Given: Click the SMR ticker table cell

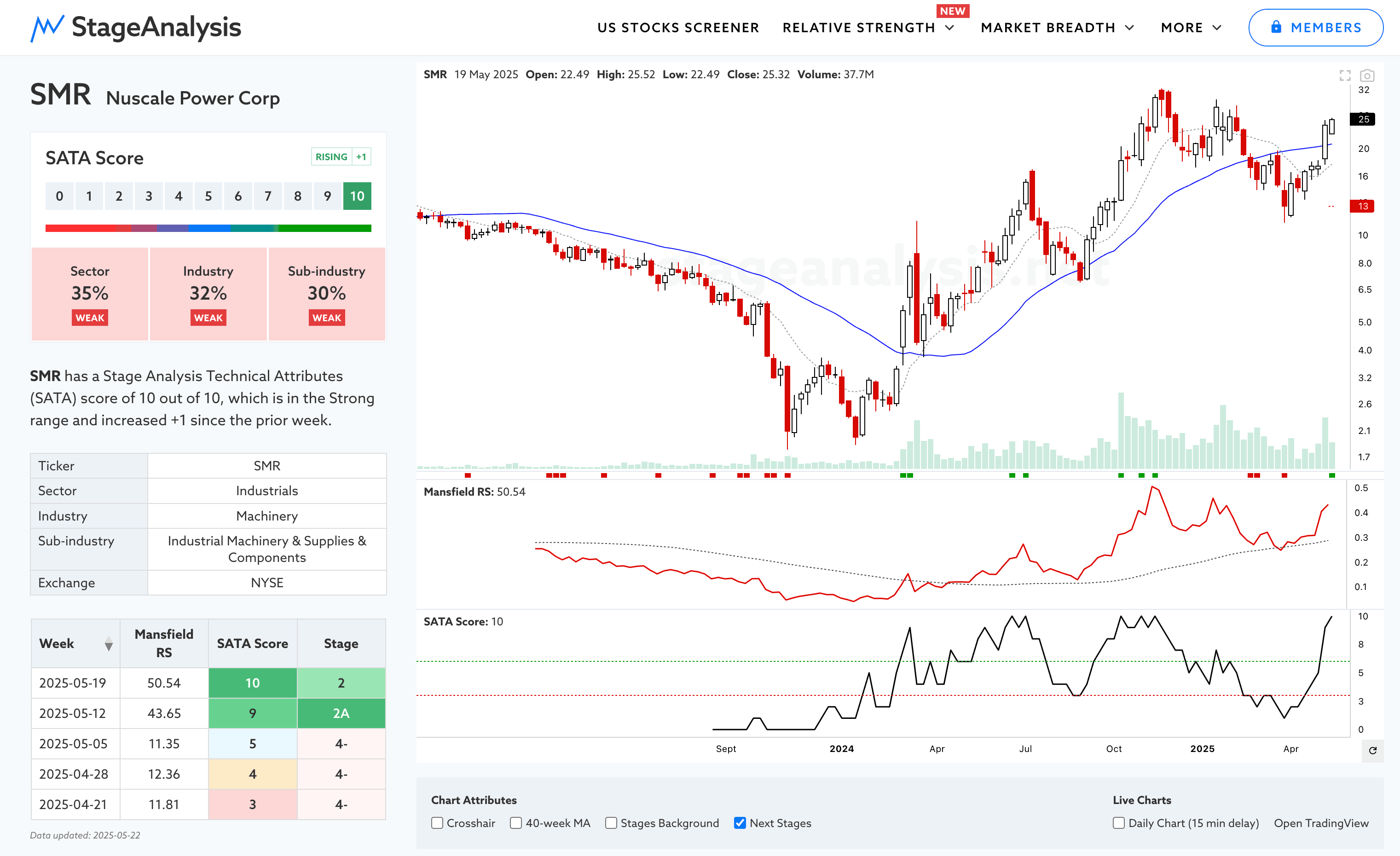Looking at the screenshot, I should tap(267, 466).
